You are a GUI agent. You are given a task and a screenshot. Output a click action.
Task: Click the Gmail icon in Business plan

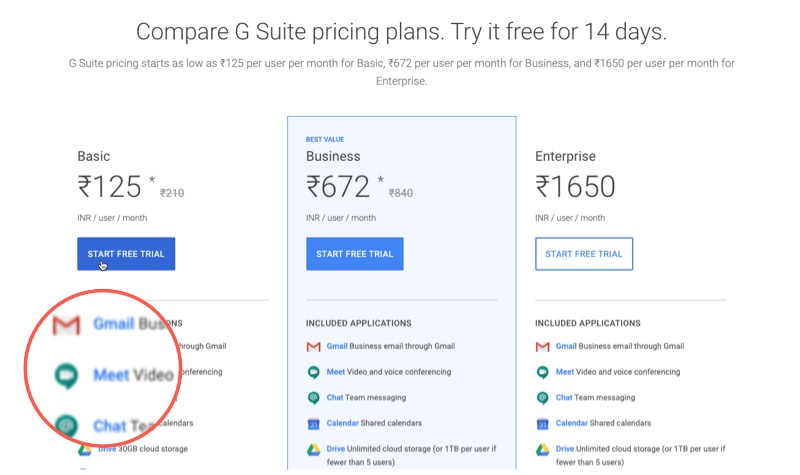313,347
